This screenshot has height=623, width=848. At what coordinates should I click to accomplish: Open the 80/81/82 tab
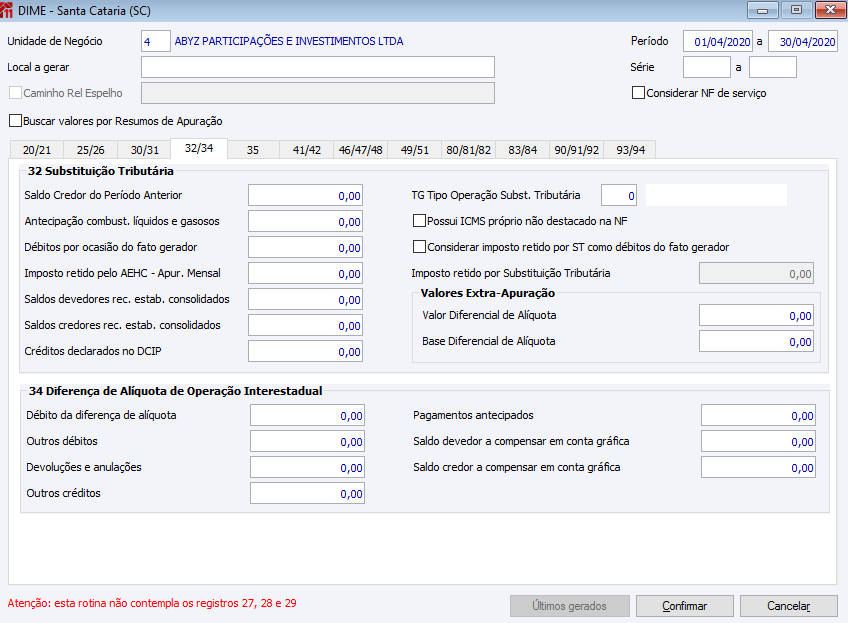468,150
